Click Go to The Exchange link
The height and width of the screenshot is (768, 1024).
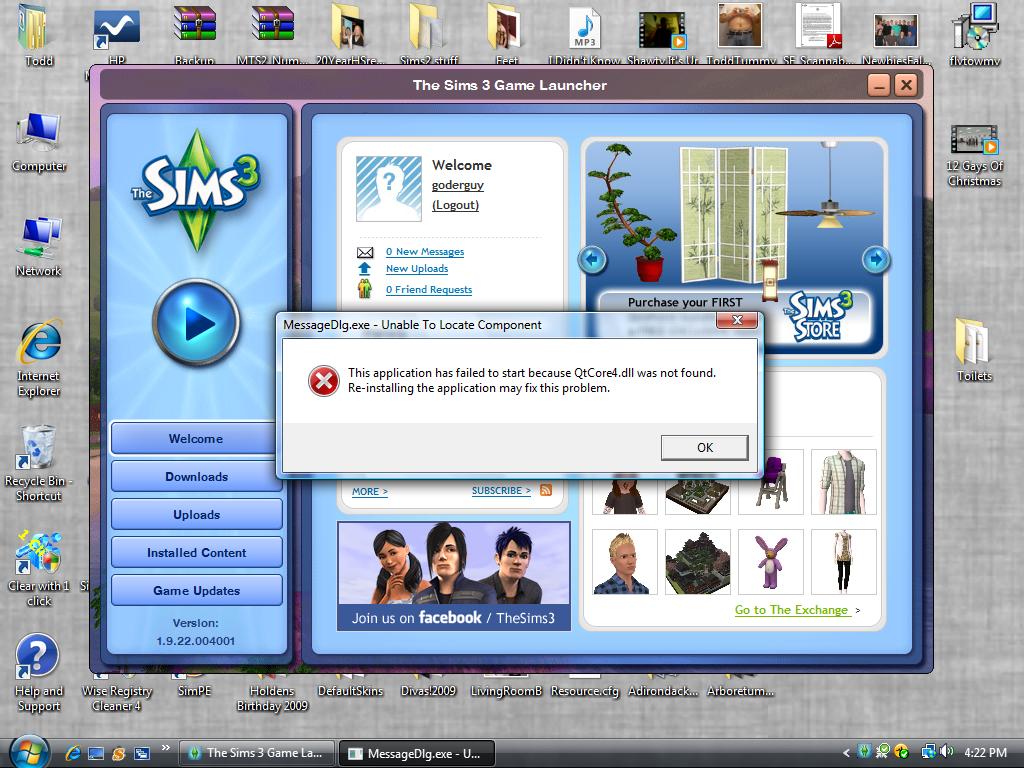(792, 610)
